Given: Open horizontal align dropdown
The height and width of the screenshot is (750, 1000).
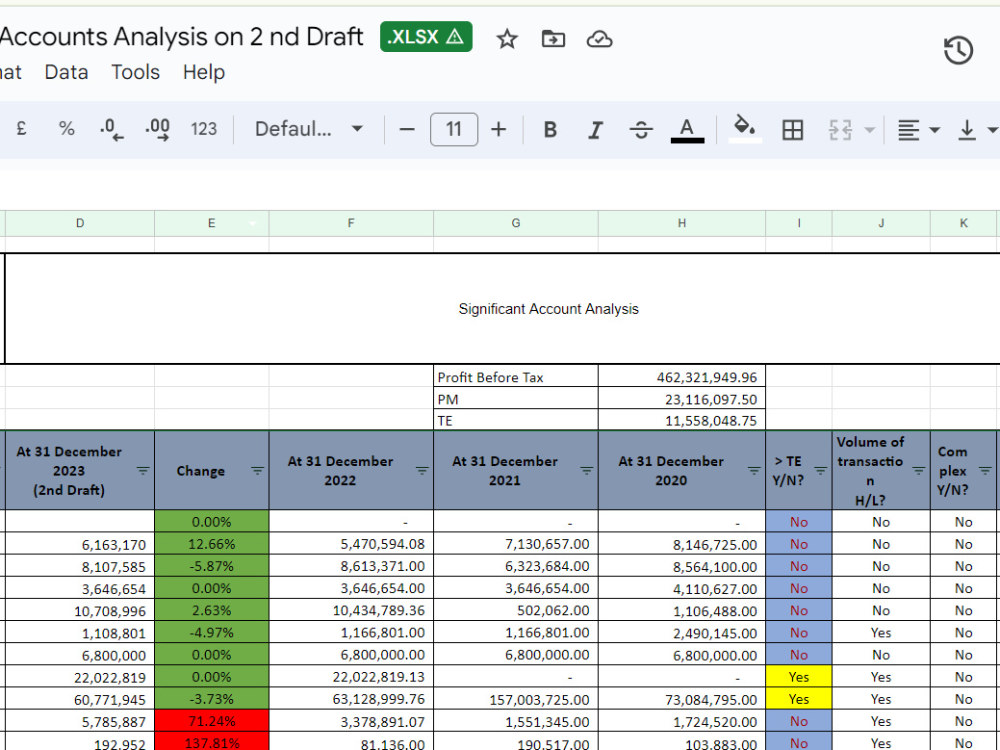Looking at the screenshot, I should point(918,130).
